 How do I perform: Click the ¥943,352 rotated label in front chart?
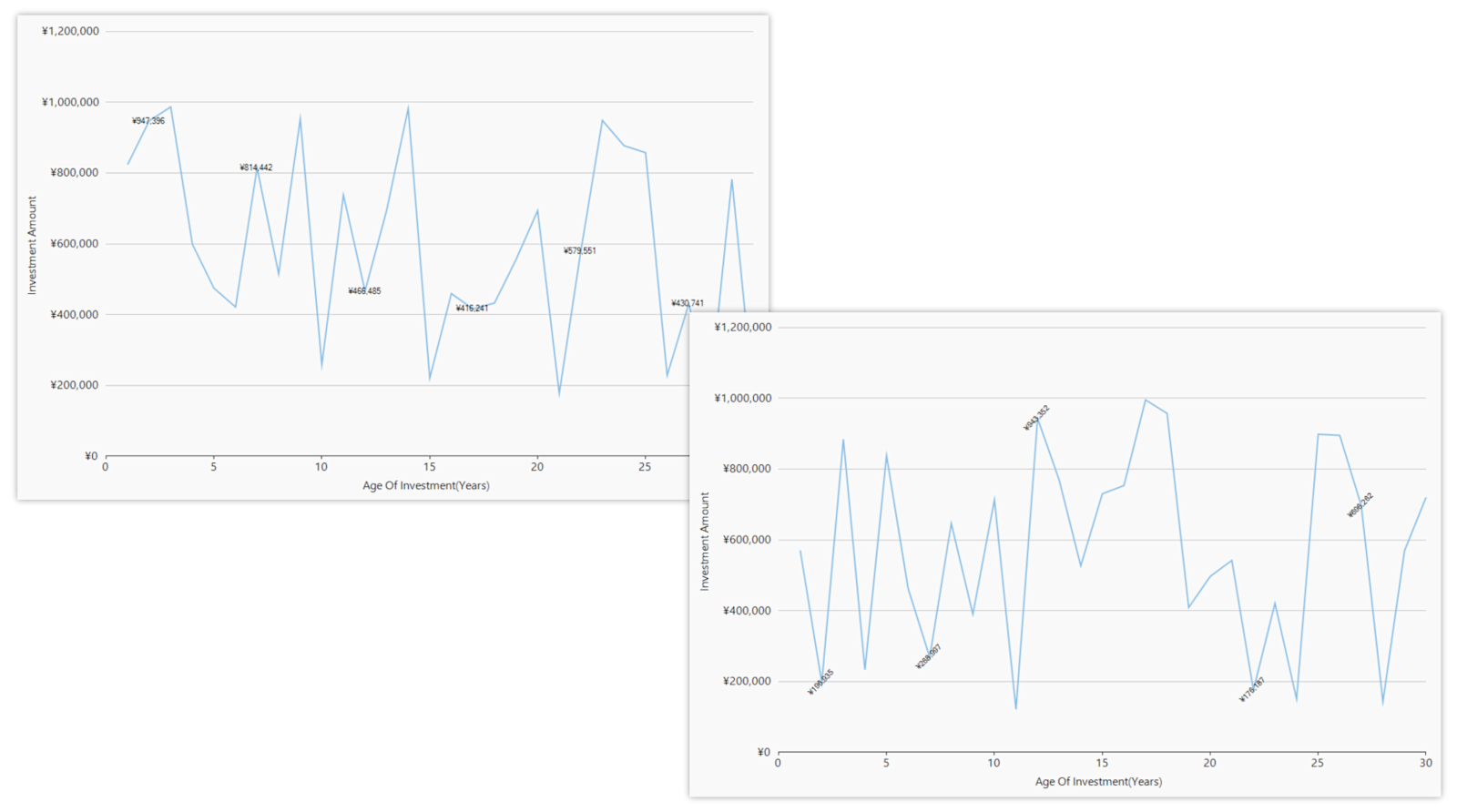(x=1036, y=418)
